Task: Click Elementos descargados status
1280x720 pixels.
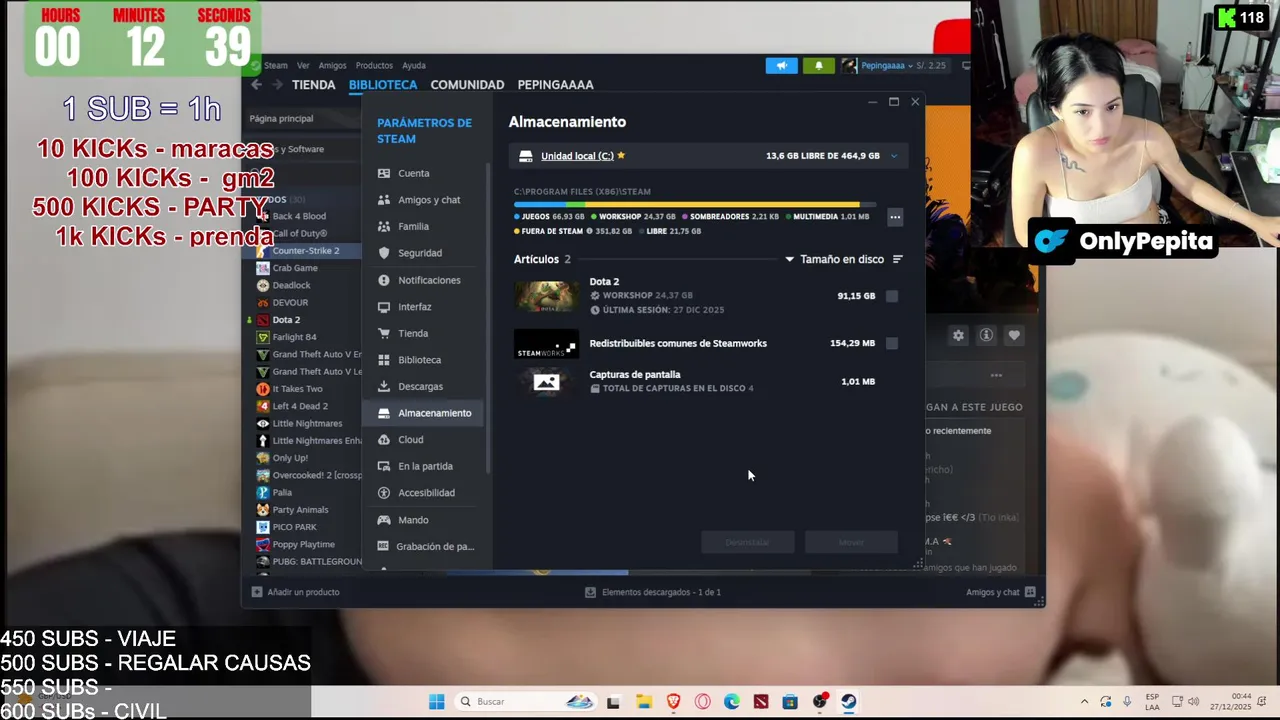Action: [652, 592]
